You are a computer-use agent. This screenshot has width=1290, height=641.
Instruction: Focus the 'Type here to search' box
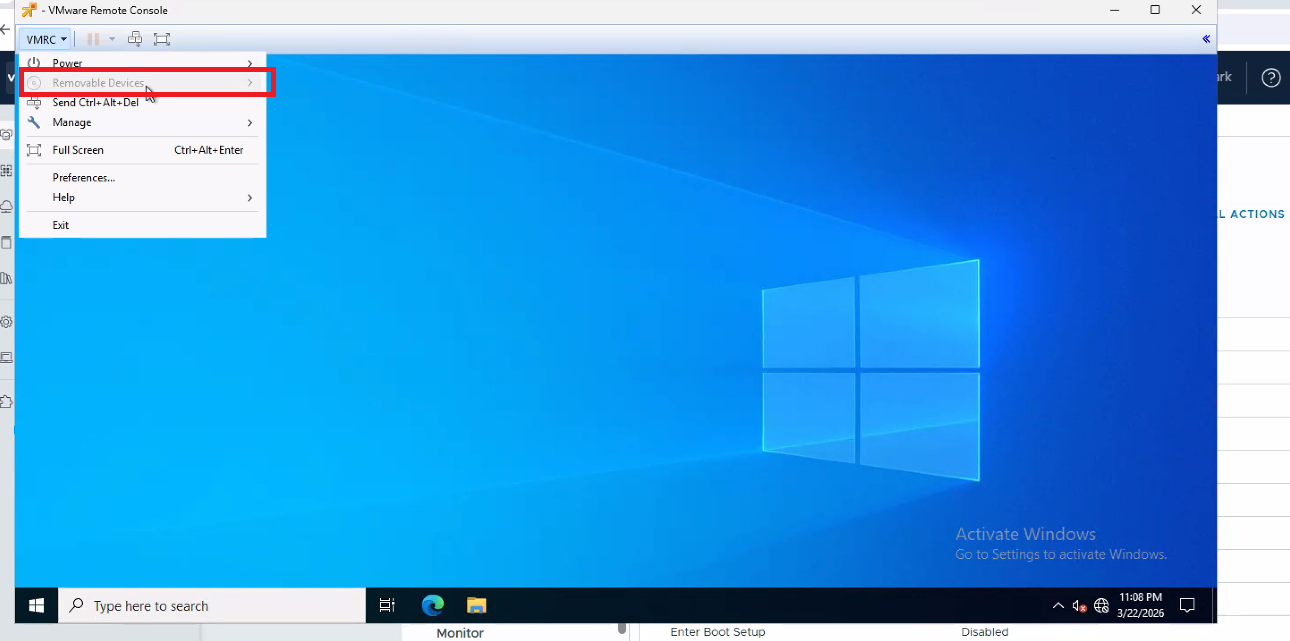pyautogui.click(x=212, y=605)
